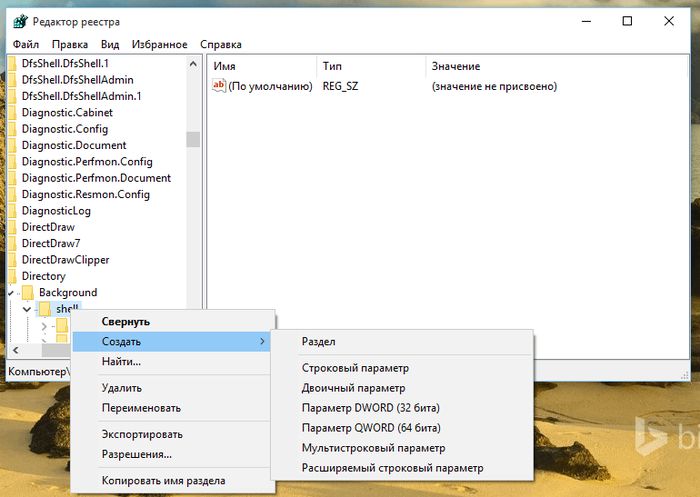This screenshot has height=497, width=700.
Task: Click the shell key folder icon
Action: pyautogui.click(x=46, y=309)
